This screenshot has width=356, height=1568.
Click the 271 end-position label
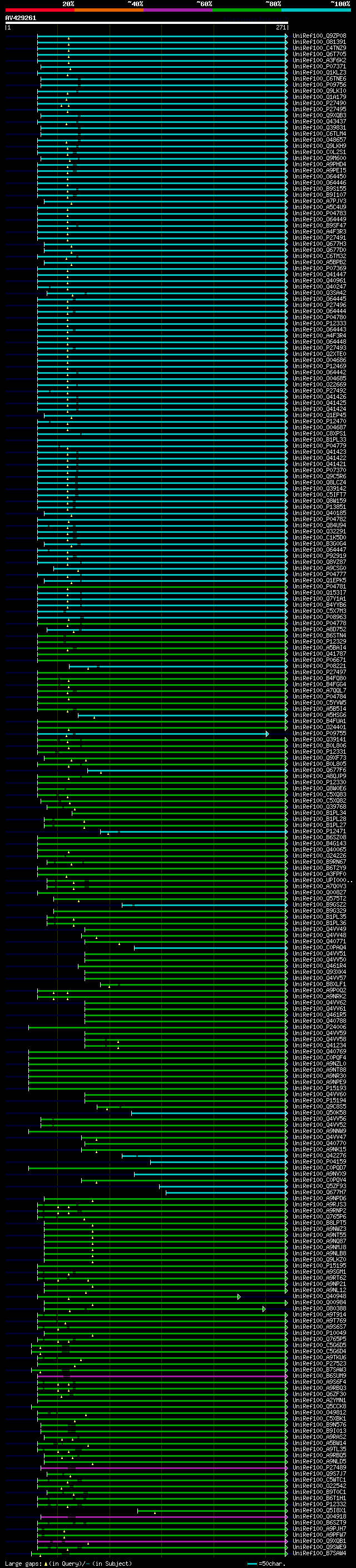[281, 27]
